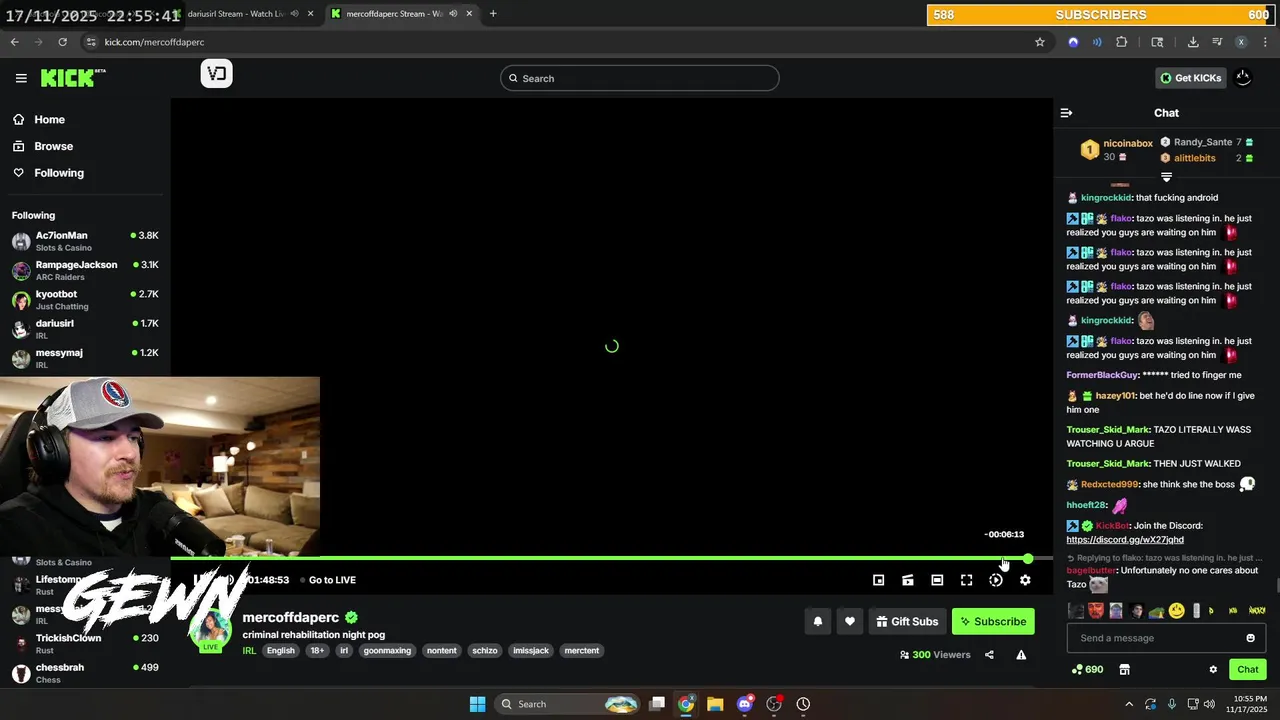
Task: Bookmark this page star
Action: coord(1040,42)
